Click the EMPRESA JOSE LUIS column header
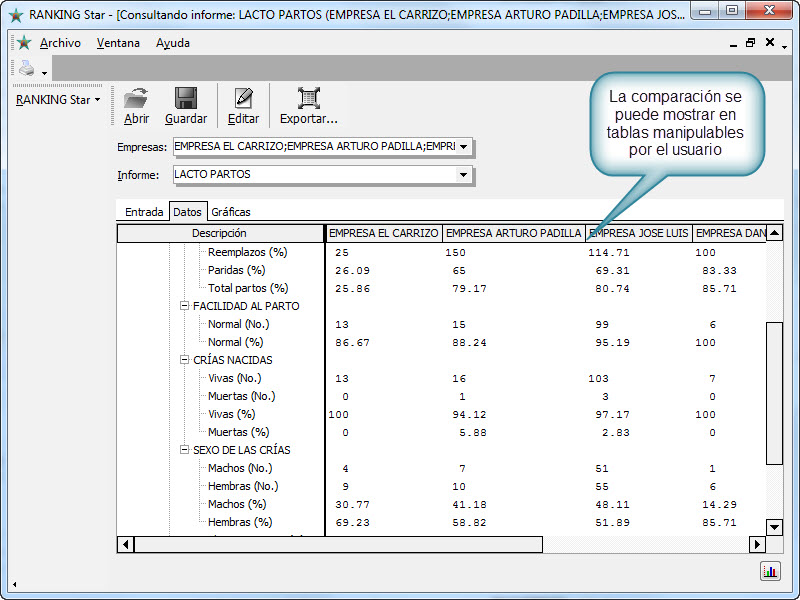 pos(639,233)
